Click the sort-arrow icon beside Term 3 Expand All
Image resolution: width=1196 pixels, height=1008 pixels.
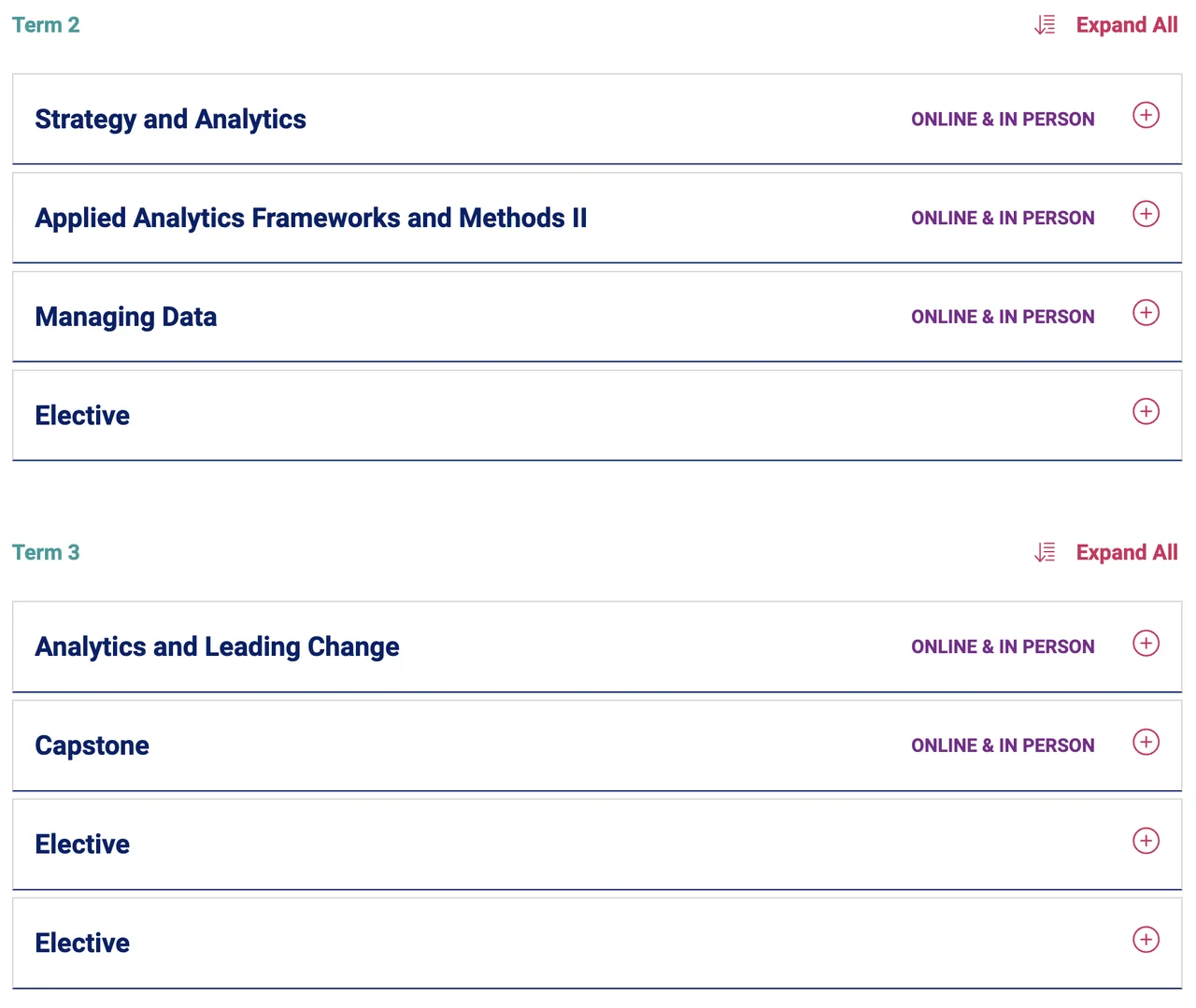(x=1045, y=553)
